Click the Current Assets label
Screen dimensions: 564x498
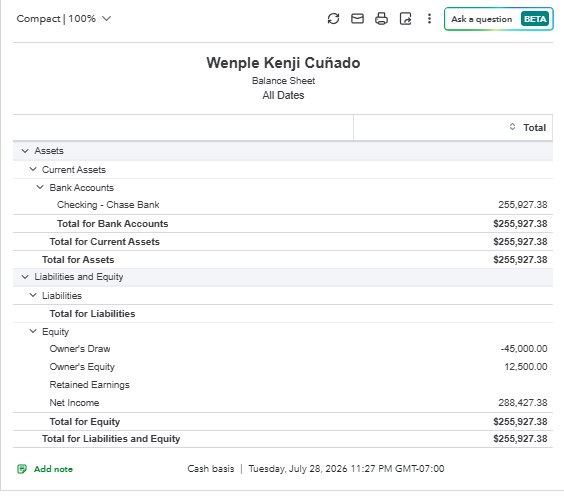click(x=74, y=169)
